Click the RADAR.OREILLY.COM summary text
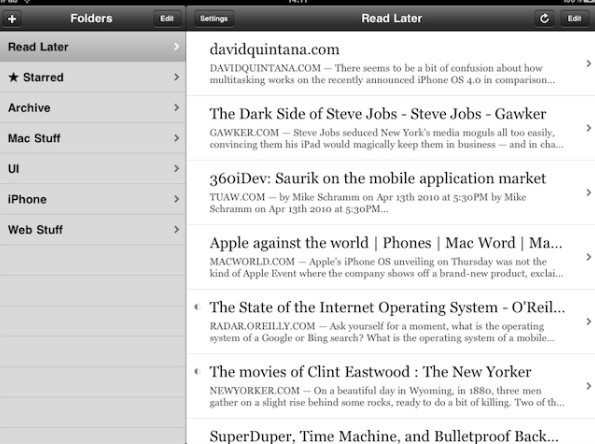Image resolution: width=595 pixels, height=444 pixels. [382, 332]
